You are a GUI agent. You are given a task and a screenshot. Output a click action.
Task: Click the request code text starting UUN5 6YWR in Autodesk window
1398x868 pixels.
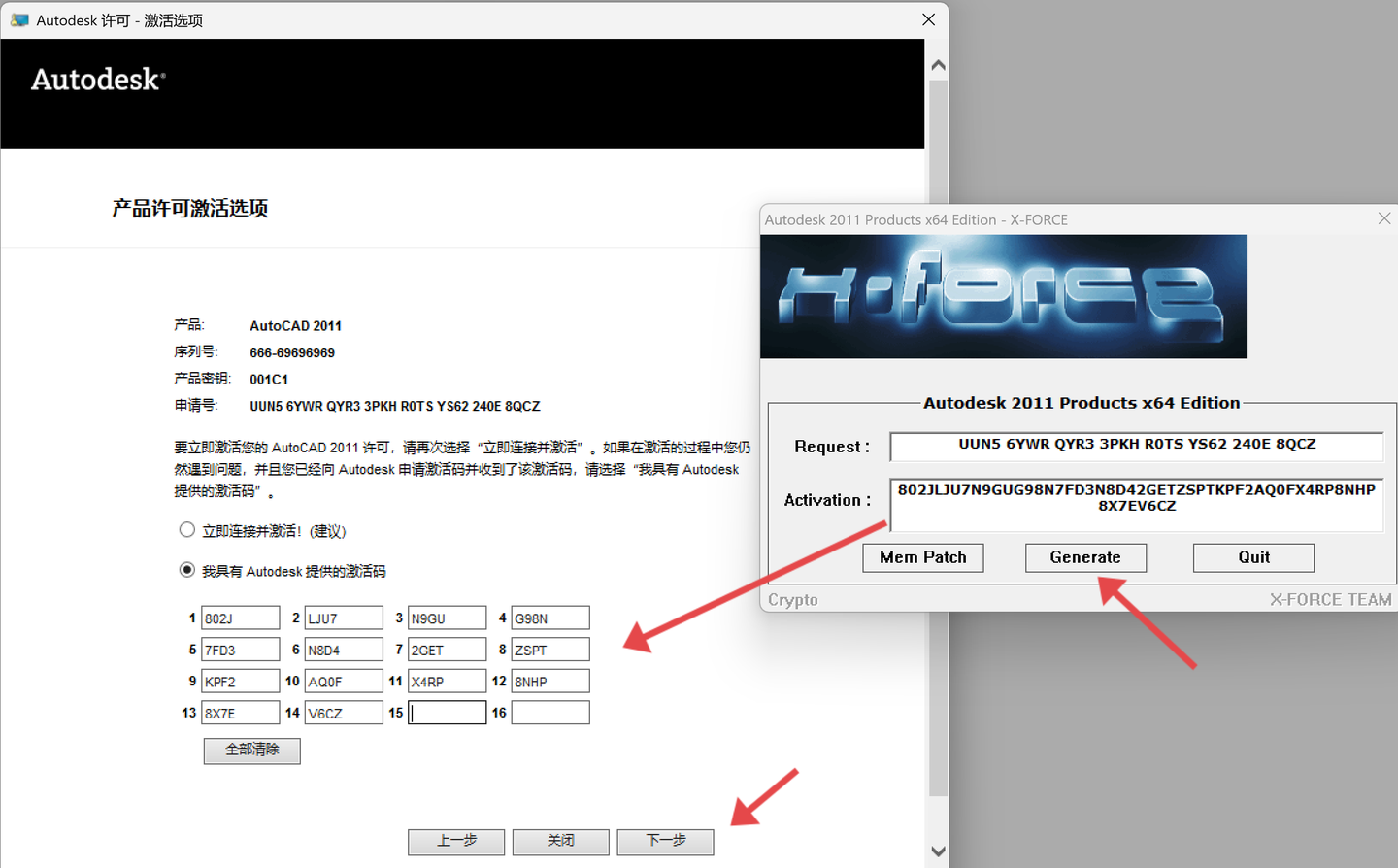pos(395,406)
